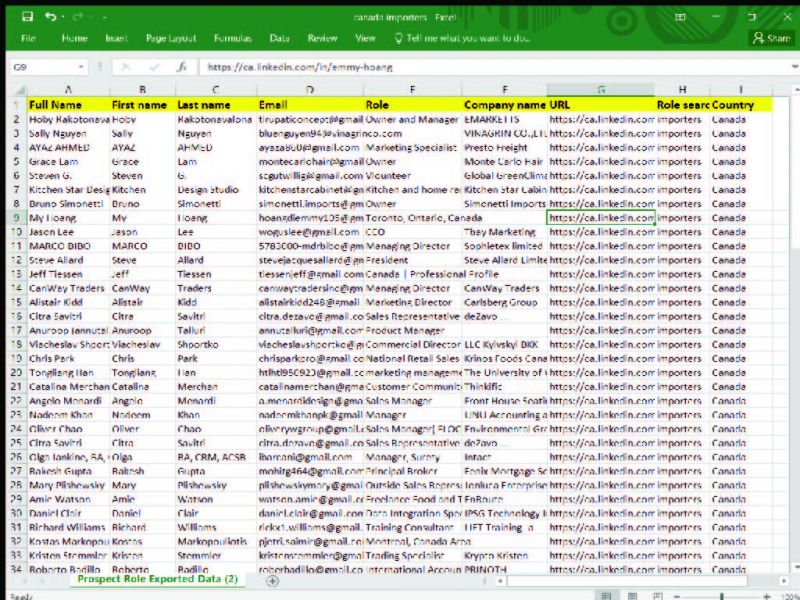The height and width of the screenshot is (600, 800).
Task: Open the Insert ribbon tab
Action: [x=117, y=38]
